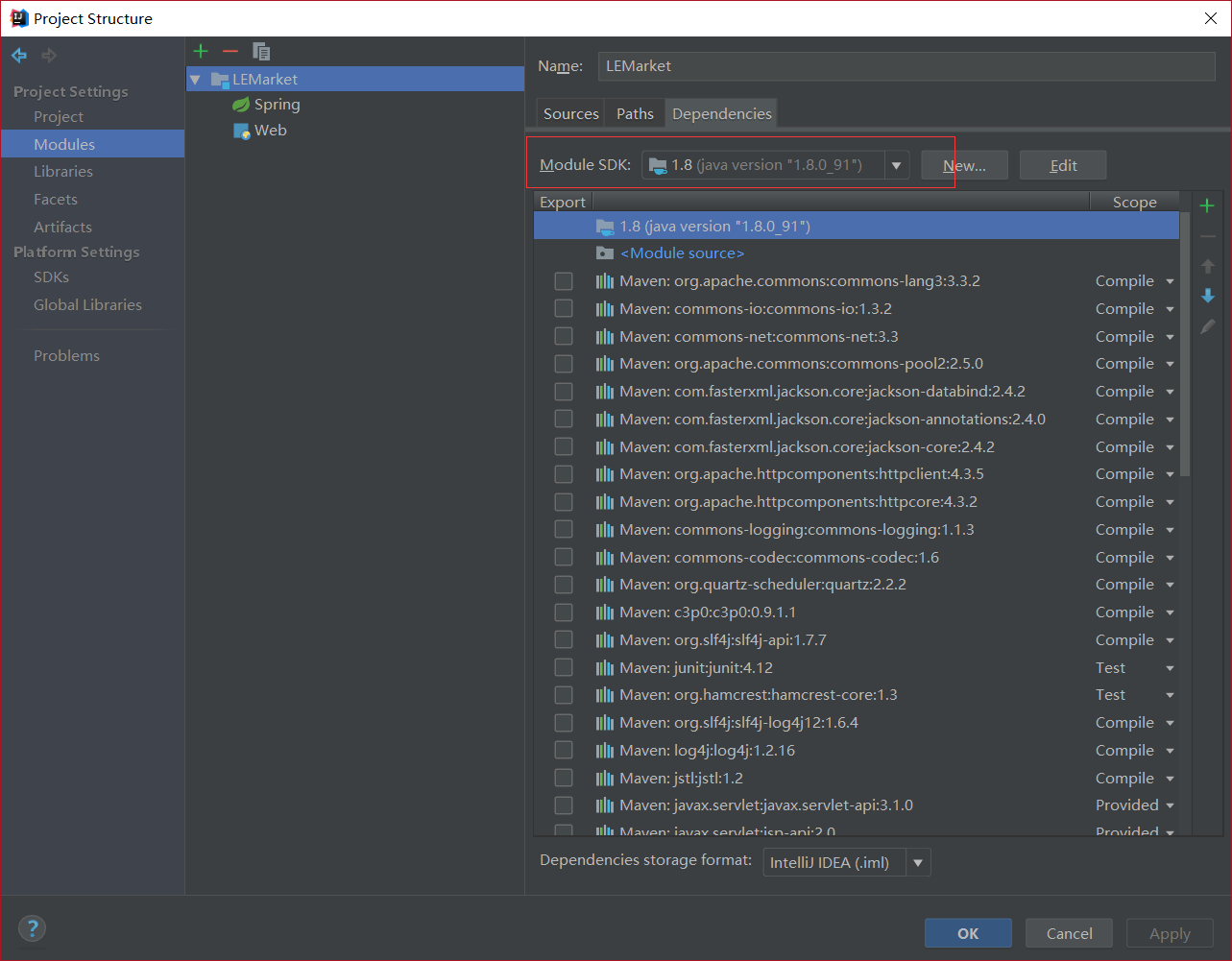Viewport: 1232px width, 961px height.
Task: Check Export for jackson-core:2.4.2
Action: [x=564, y=446]
